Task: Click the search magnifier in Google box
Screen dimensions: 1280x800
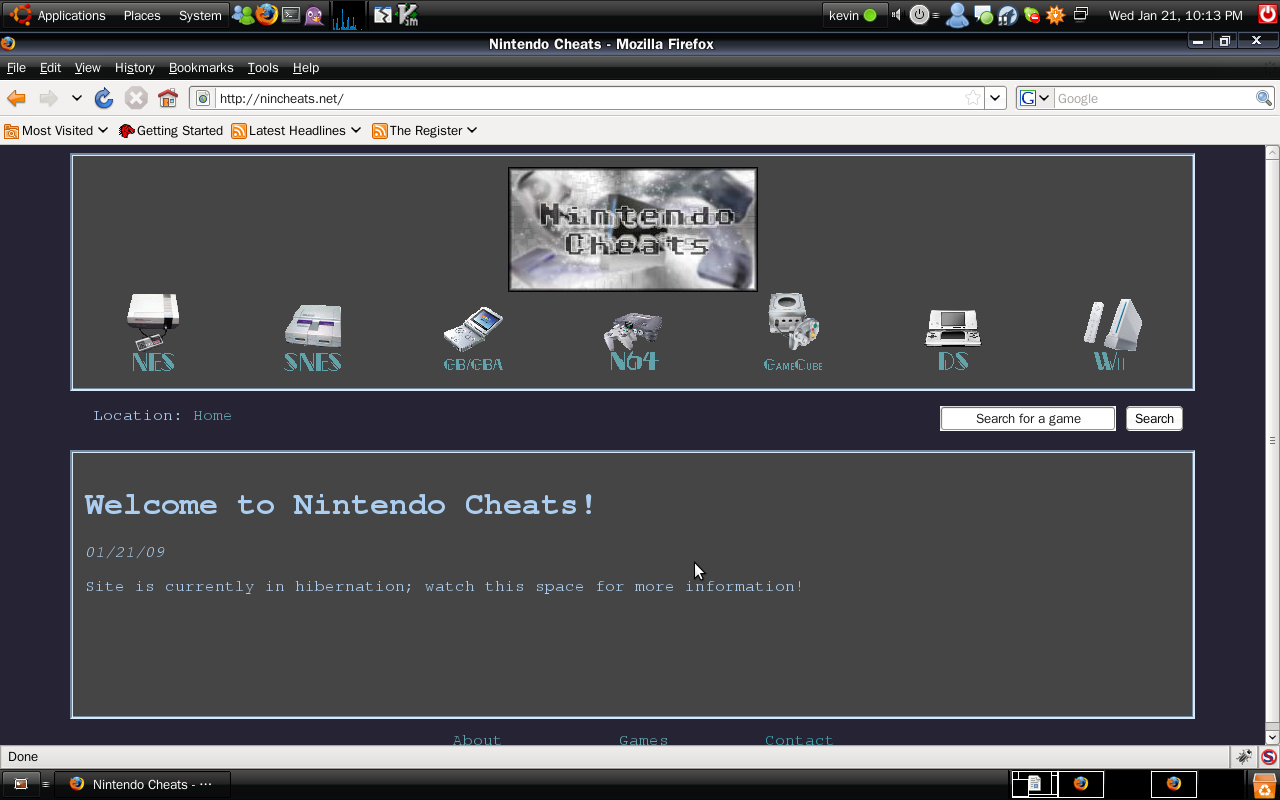Action: 1264,98
